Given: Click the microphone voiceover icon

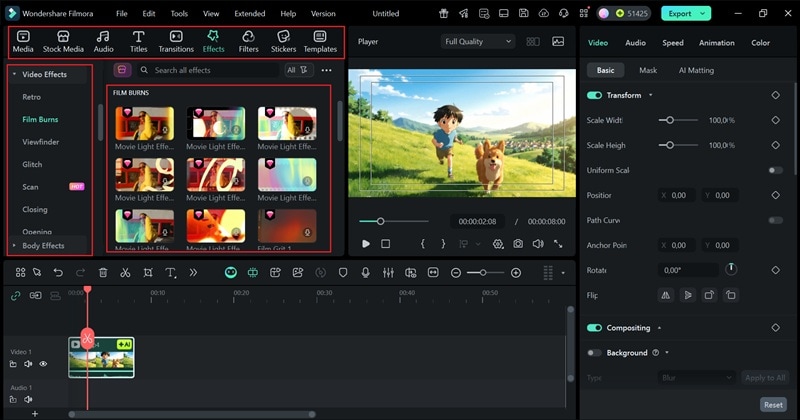Looking at the screenshot, I should click(365, 272).
